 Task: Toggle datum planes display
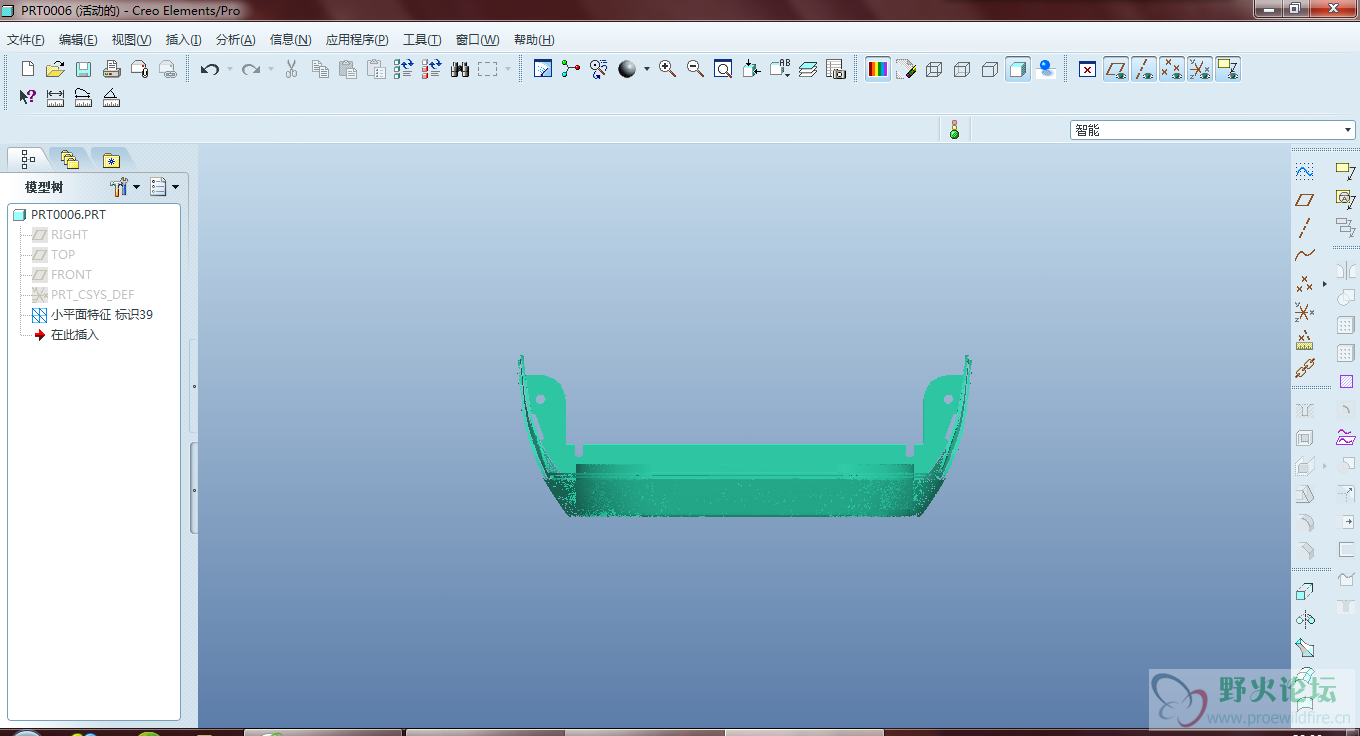[1116, 69]
